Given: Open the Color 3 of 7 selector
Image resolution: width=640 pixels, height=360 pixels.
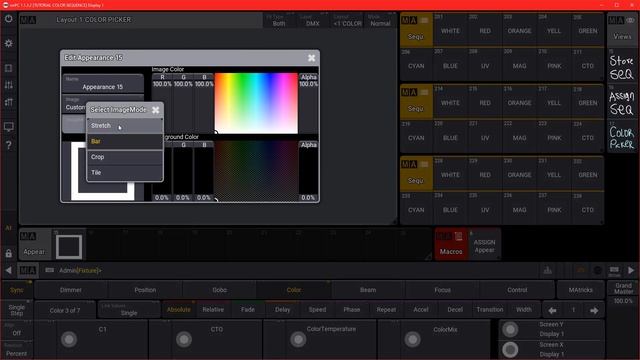Looking at the screenshot, I should (65, 310).
